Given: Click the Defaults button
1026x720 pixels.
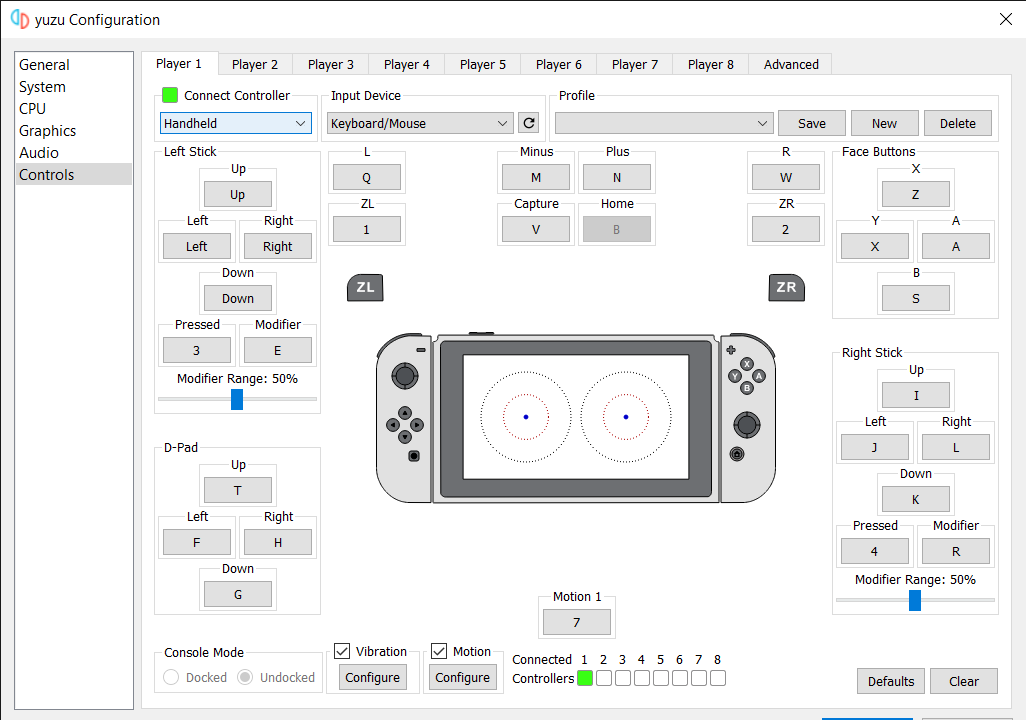Looking at the screenshot, I should pos(891,681).
